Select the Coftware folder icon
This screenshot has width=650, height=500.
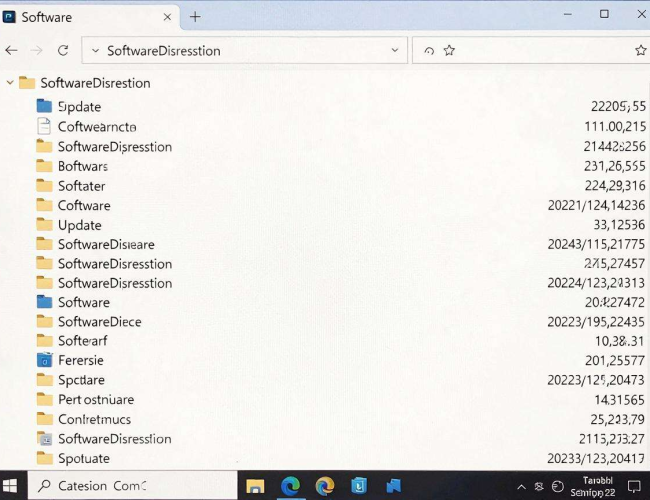click(x=44, y=205)
